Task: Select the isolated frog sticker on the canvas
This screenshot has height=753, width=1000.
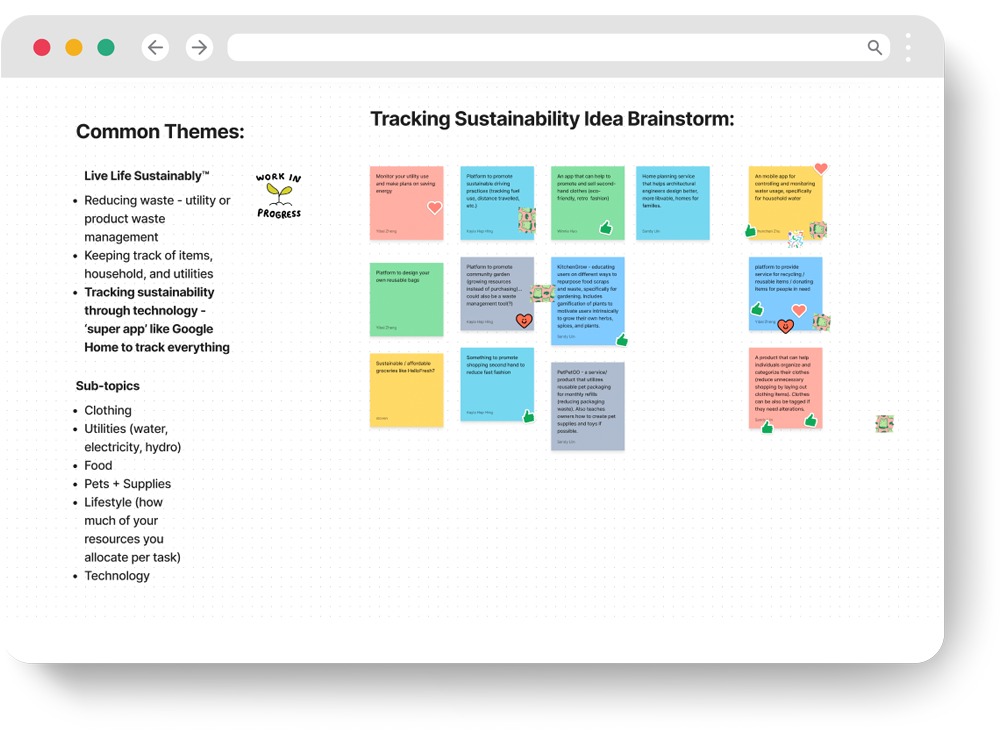Action: point(884,423)
